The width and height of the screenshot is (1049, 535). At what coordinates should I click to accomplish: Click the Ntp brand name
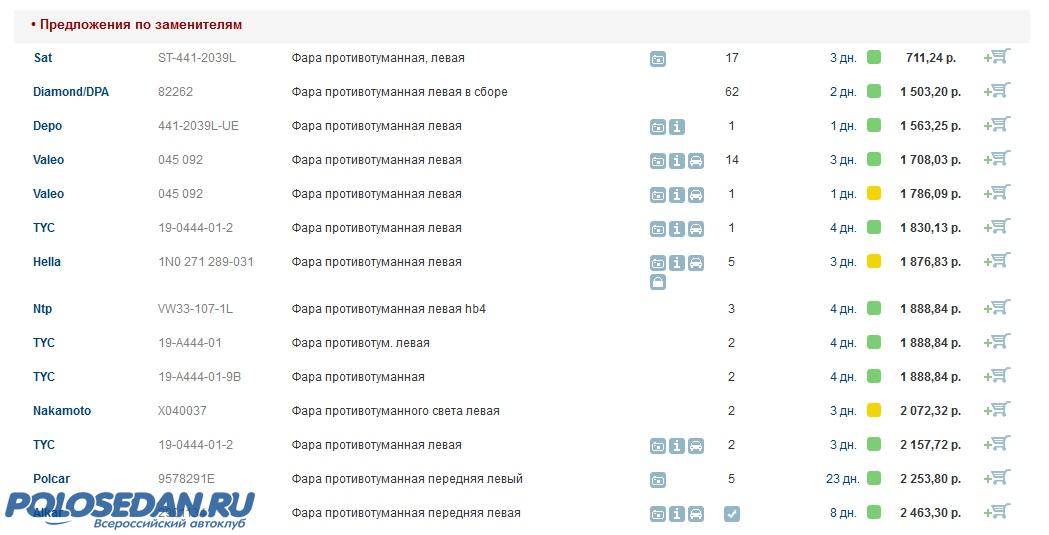click(x=44, y=309)
